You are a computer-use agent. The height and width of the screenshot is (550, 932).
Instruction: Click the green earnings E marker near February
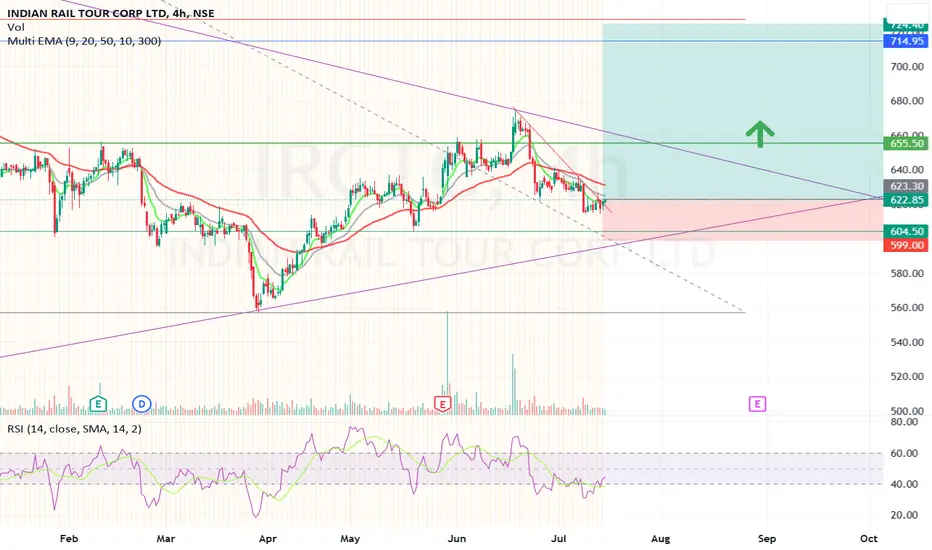(98, 404)
